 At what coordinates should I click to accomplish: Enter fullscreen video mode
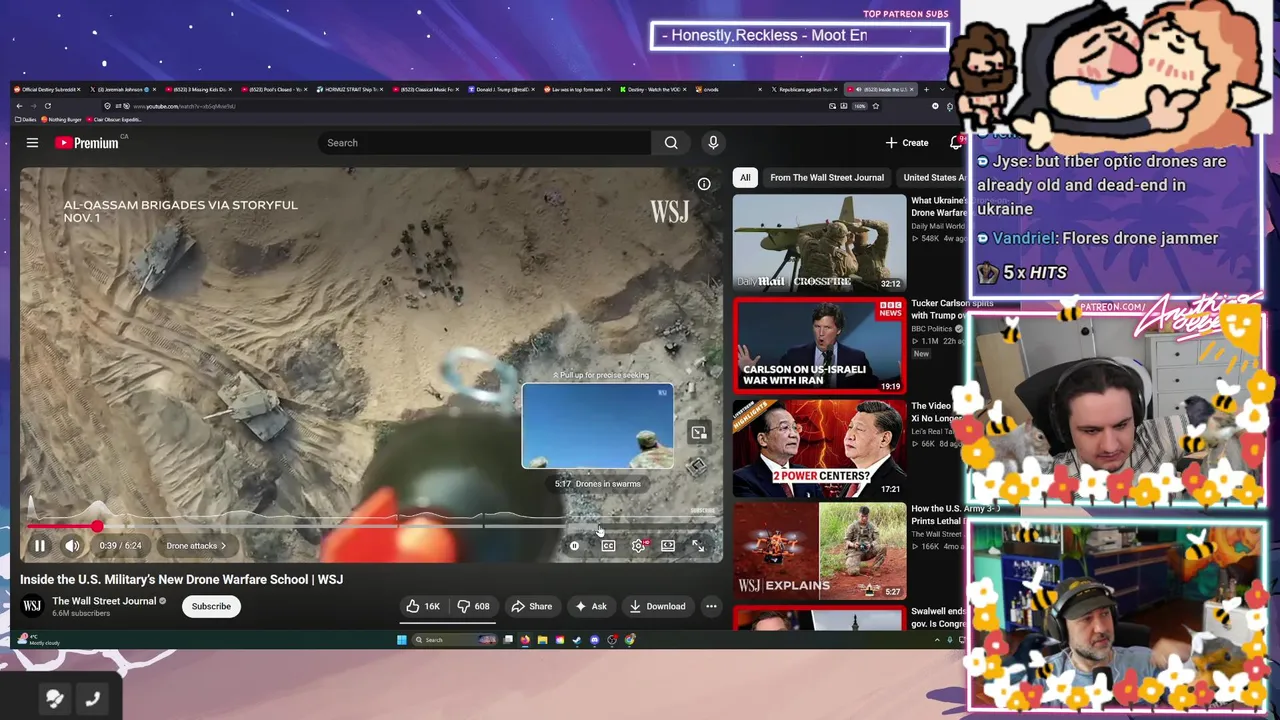coord(698,546)
